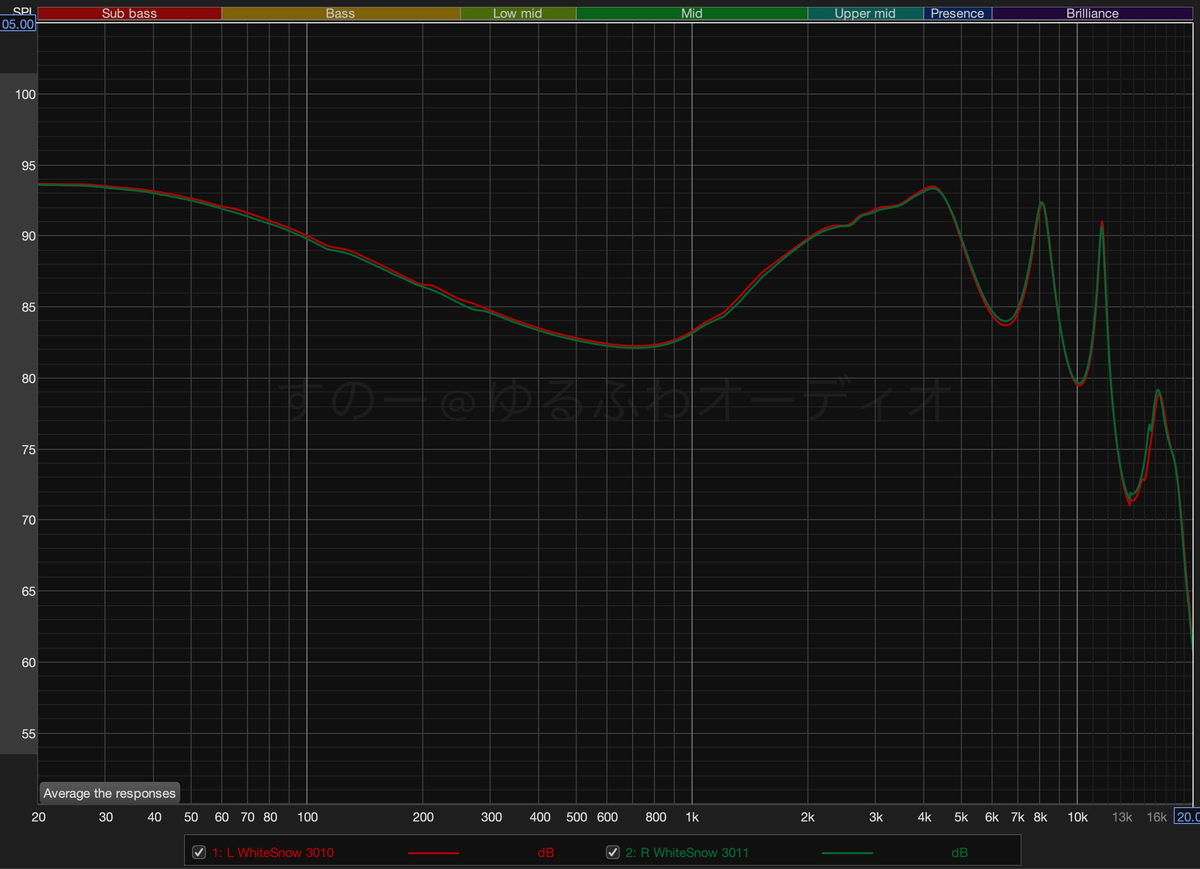
Task: Click the 2k frequency axis label
Action: pyautogui.click(x=808, y=817)
